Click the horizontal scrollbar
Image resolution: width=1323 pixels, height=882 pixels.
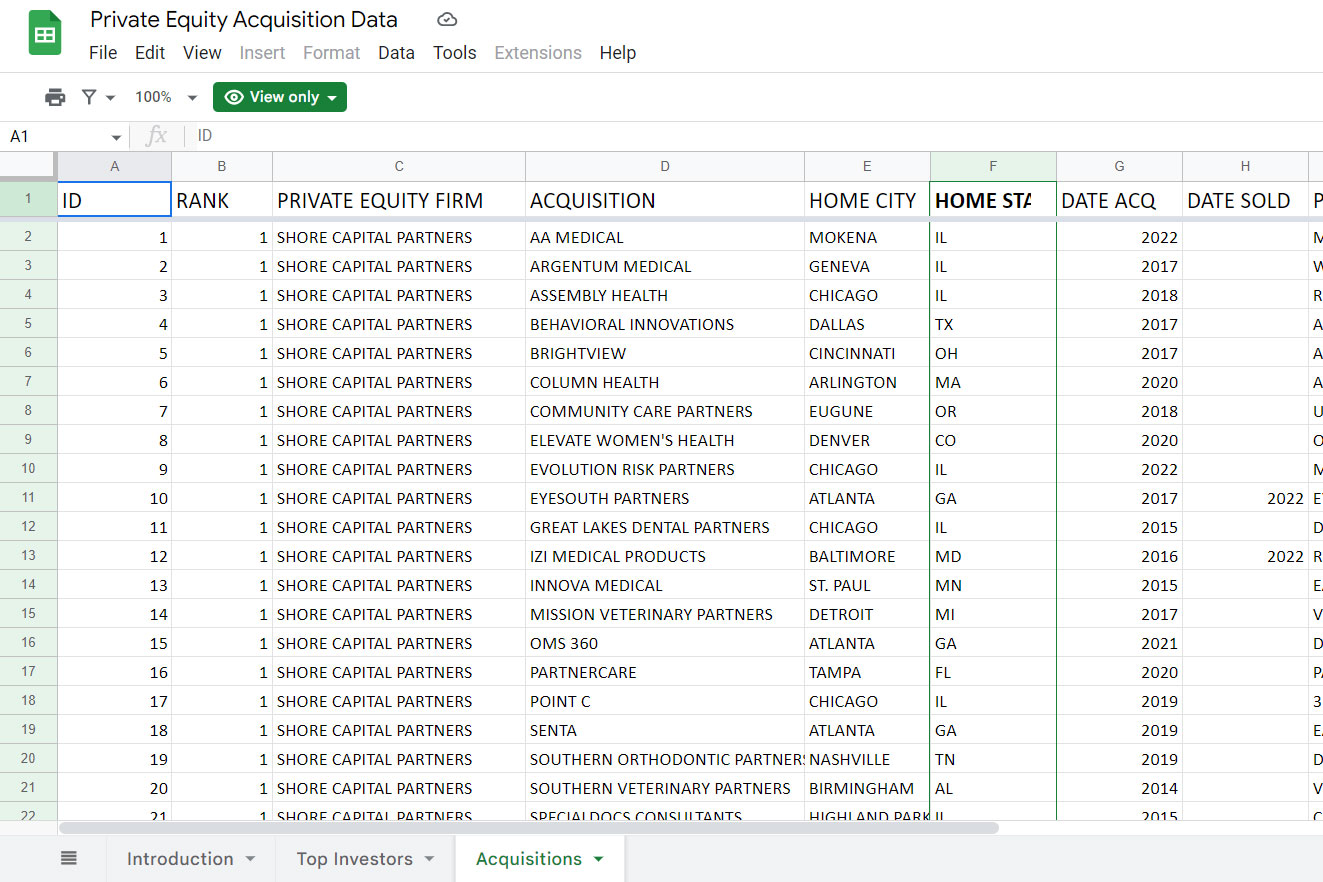click(x=528, y=828)
